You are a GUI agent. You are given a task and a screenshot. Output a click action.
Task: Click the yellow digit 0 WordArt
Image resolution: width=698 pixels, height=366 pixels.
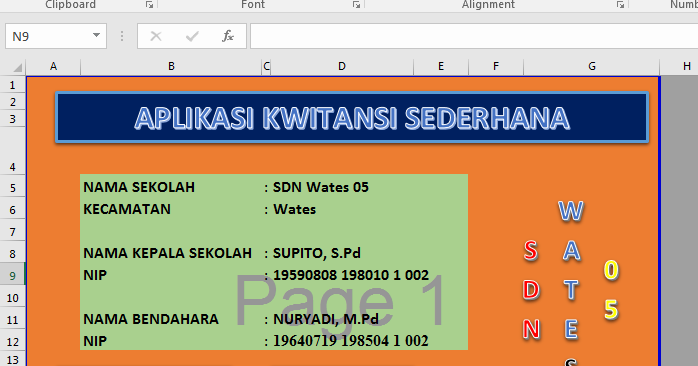[612, 270]
